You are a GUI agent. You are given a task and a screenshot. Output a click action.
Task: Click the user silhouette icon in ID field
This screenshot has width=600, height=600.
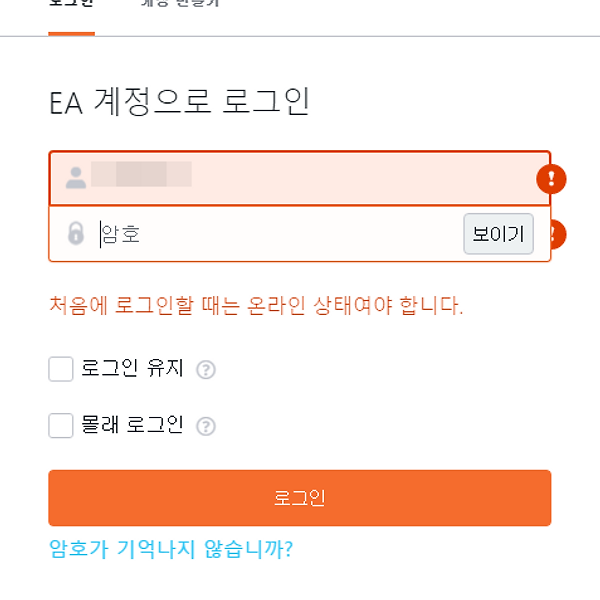(76, 178)
